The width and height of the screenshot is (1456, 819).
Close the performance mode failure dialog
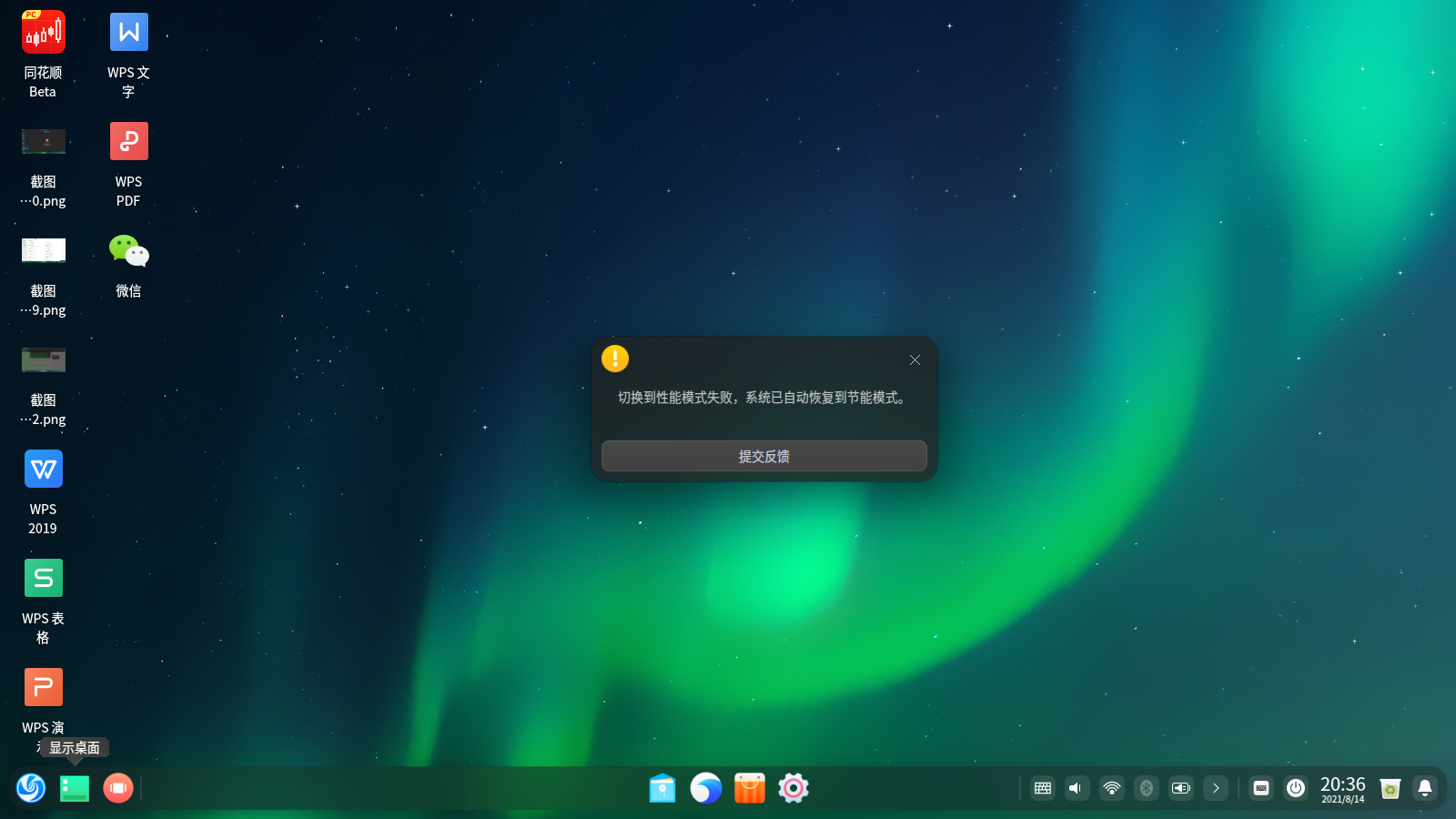tap(915, 360)
